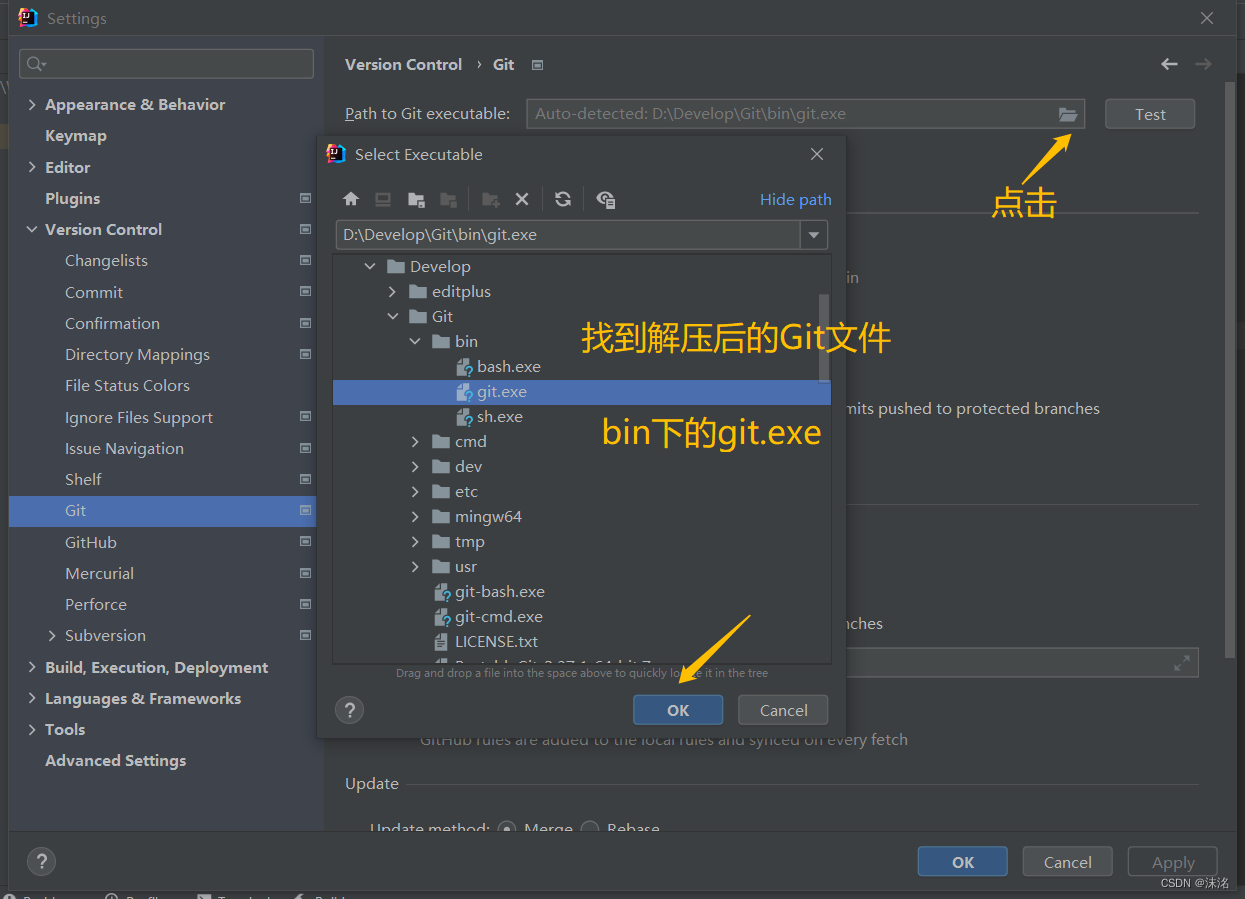This screenshot has height=899, width=1245.
Task: Open help in the Settings window footer
Action: tap(41, 861)
